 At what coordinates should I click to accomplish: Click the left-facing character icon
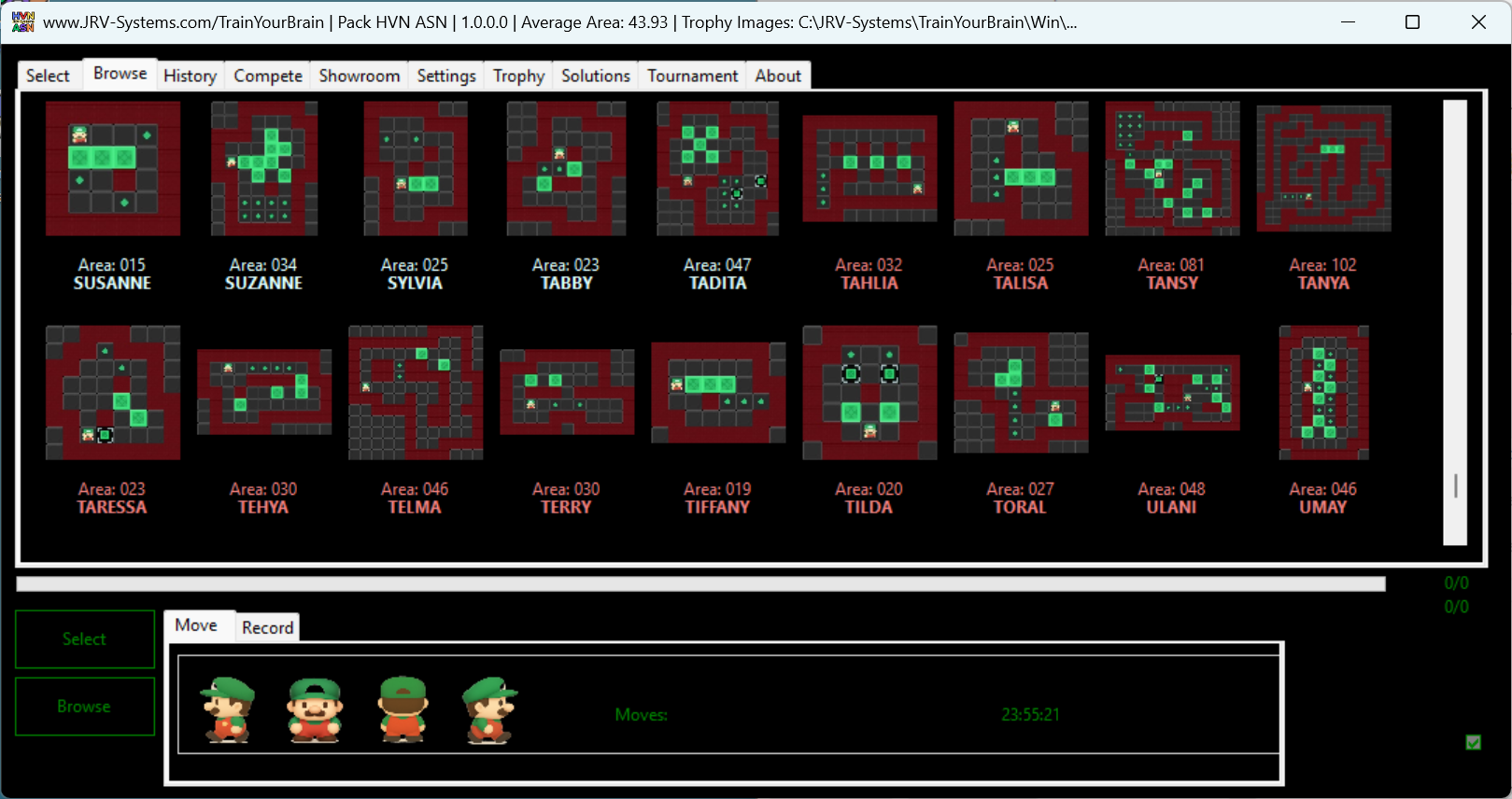228,709
